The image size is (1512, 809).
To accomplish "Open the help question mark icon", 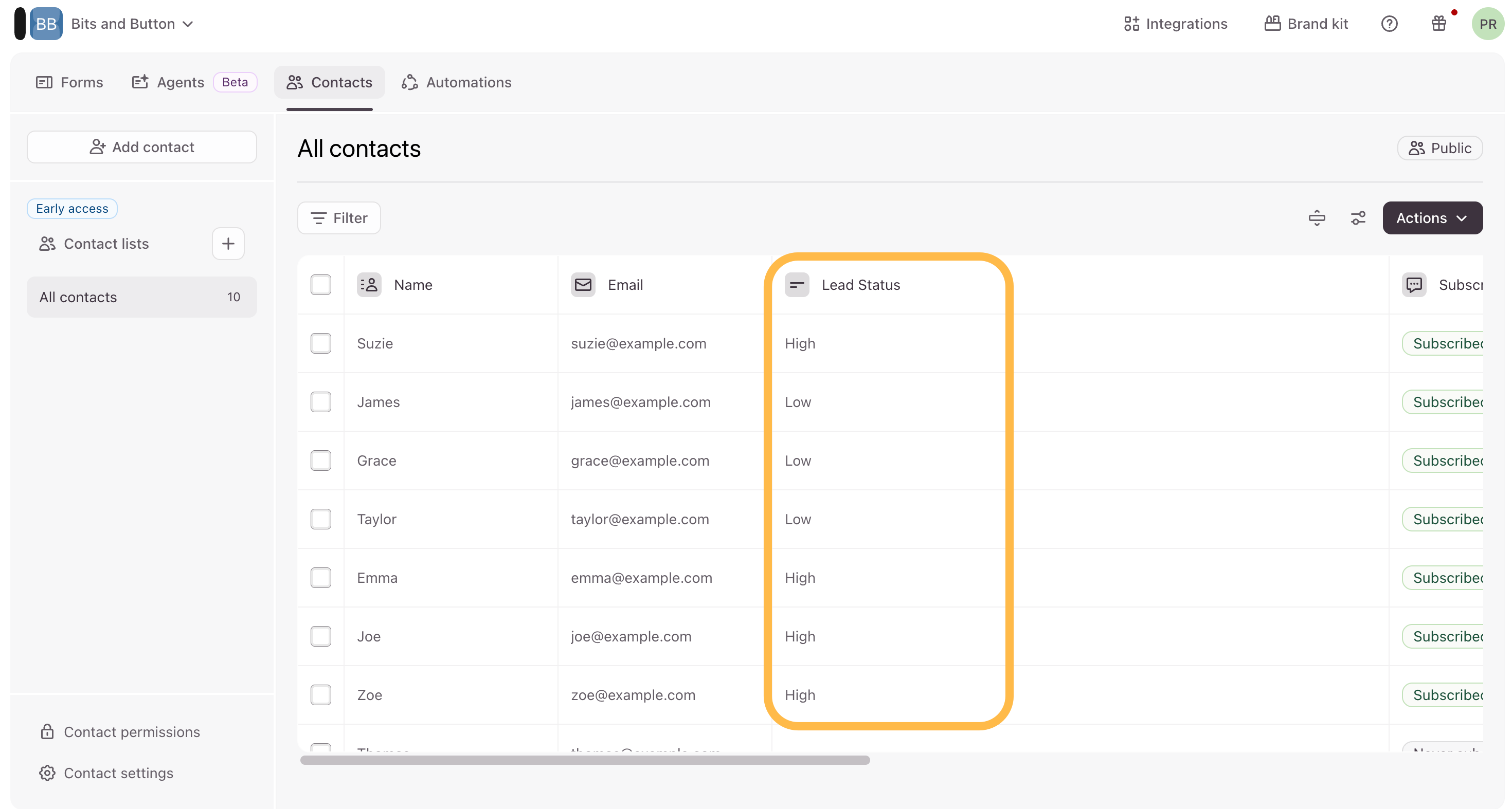I will coord(1389,24).
